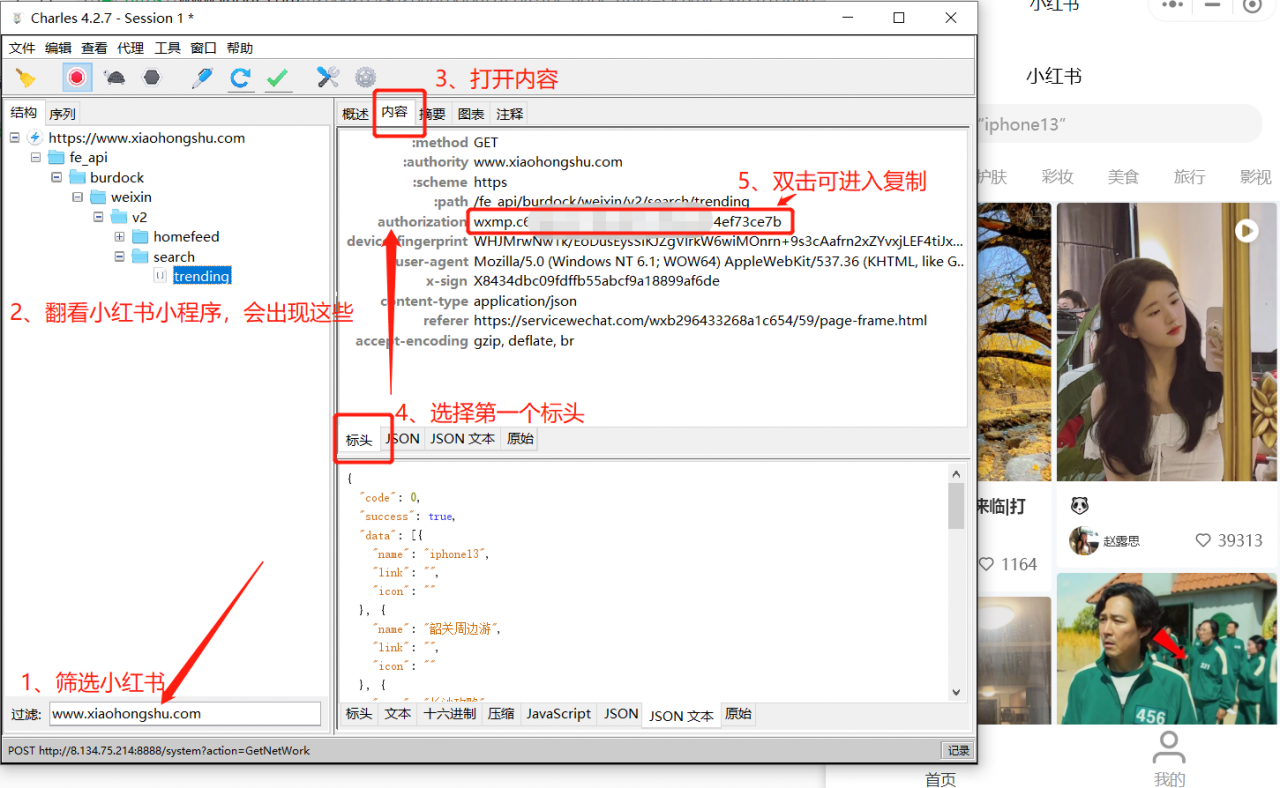The image size is (1280, 788).
Task: Select the 十六进制 response tab
Action: [x=449, y=714]
